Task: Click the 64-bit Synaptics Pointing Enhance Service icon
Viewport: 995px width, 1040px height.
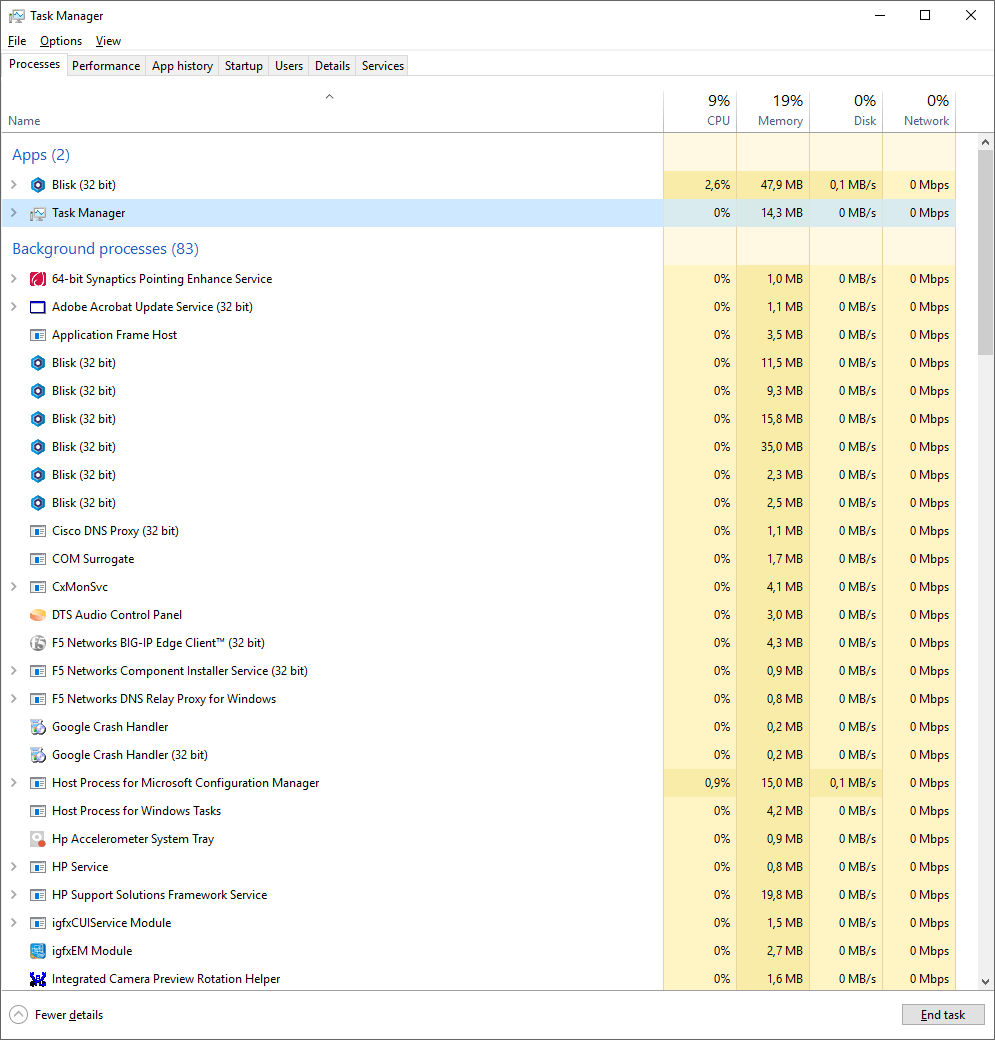Action: (x=37, y=278)
